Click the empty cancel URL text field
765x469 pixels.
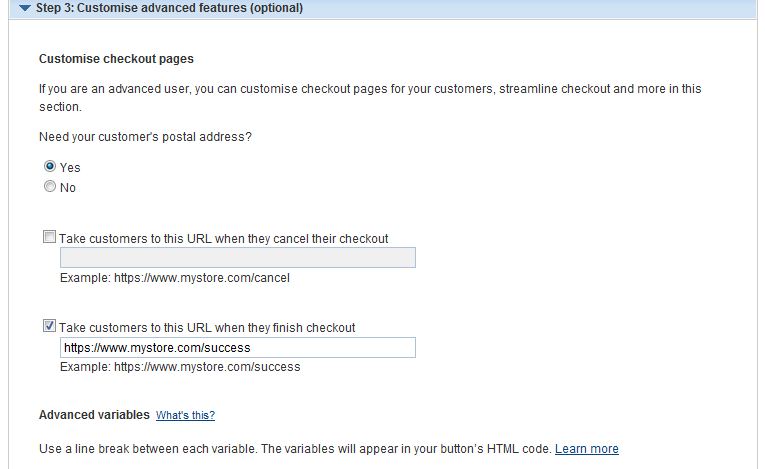237,258
